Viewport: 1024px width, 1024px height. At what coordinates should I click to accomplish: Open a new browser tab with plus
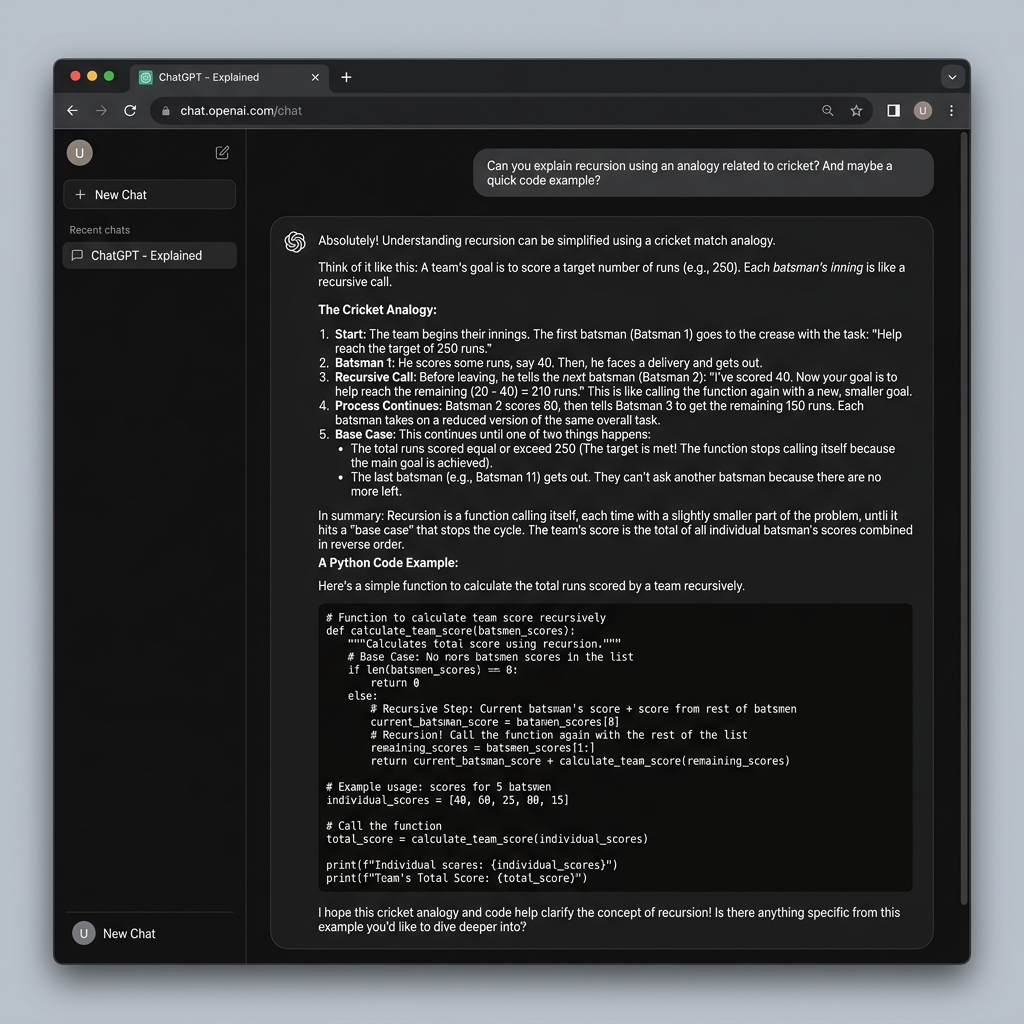[346, 77]
